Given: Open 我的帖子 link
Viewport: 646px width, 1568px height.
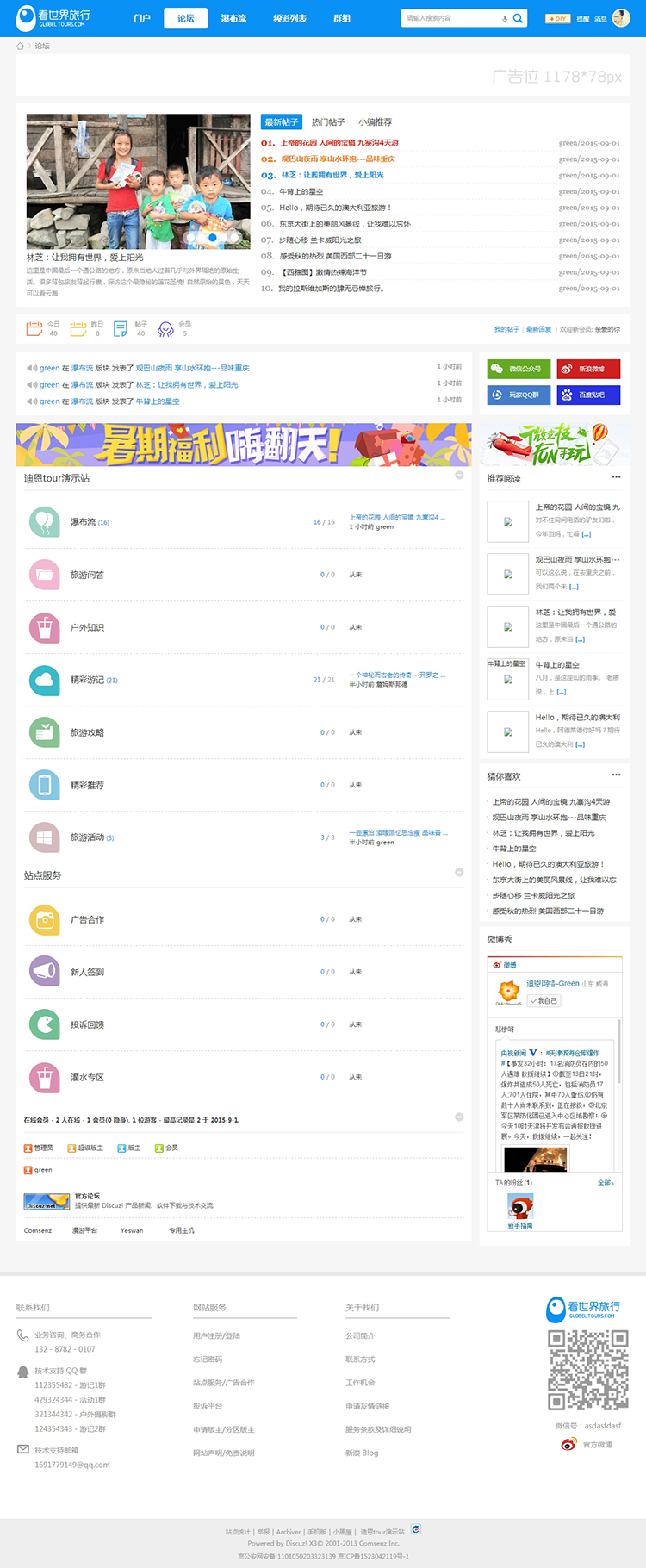Looking at the screenshot, I should 506,329.
